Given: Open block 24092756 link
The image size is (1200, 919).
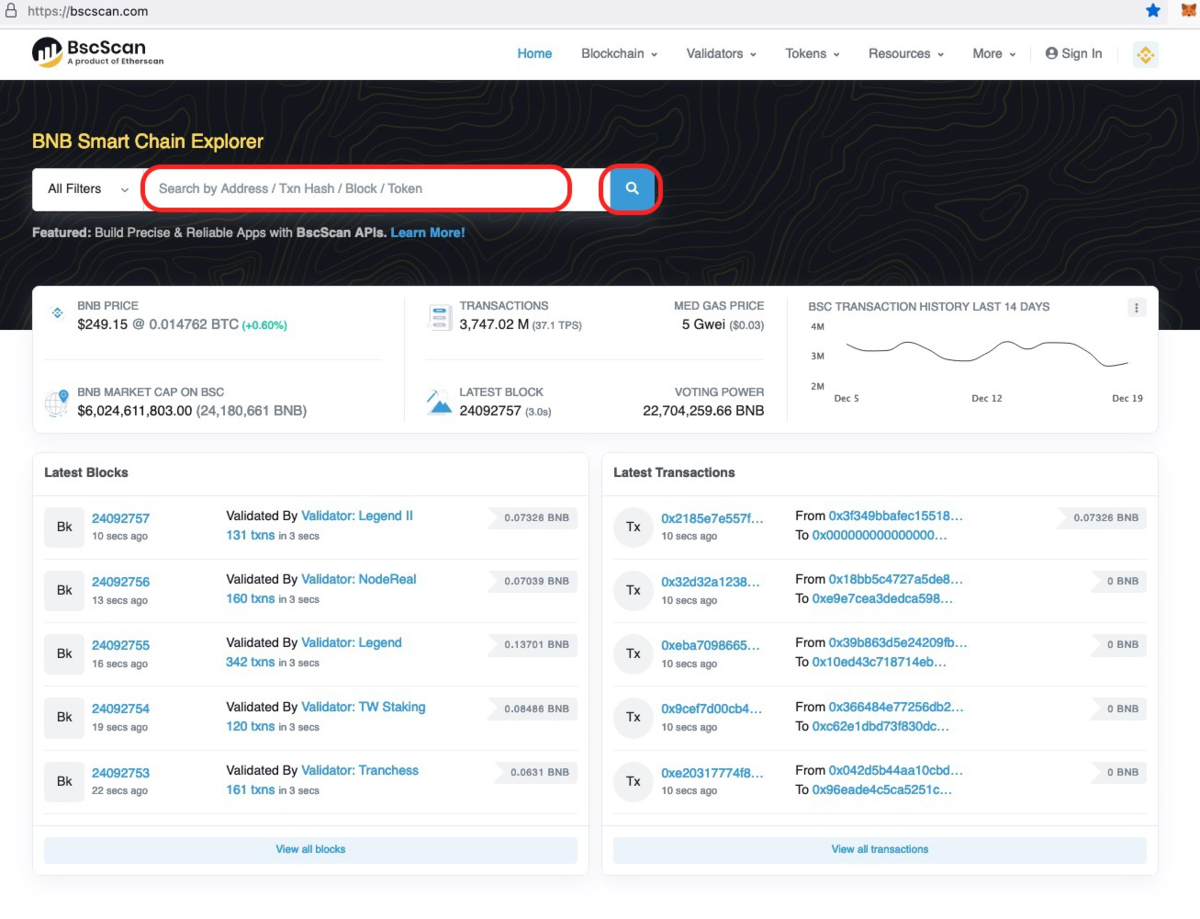Looking at the screenshot, I should coord(121,582).
